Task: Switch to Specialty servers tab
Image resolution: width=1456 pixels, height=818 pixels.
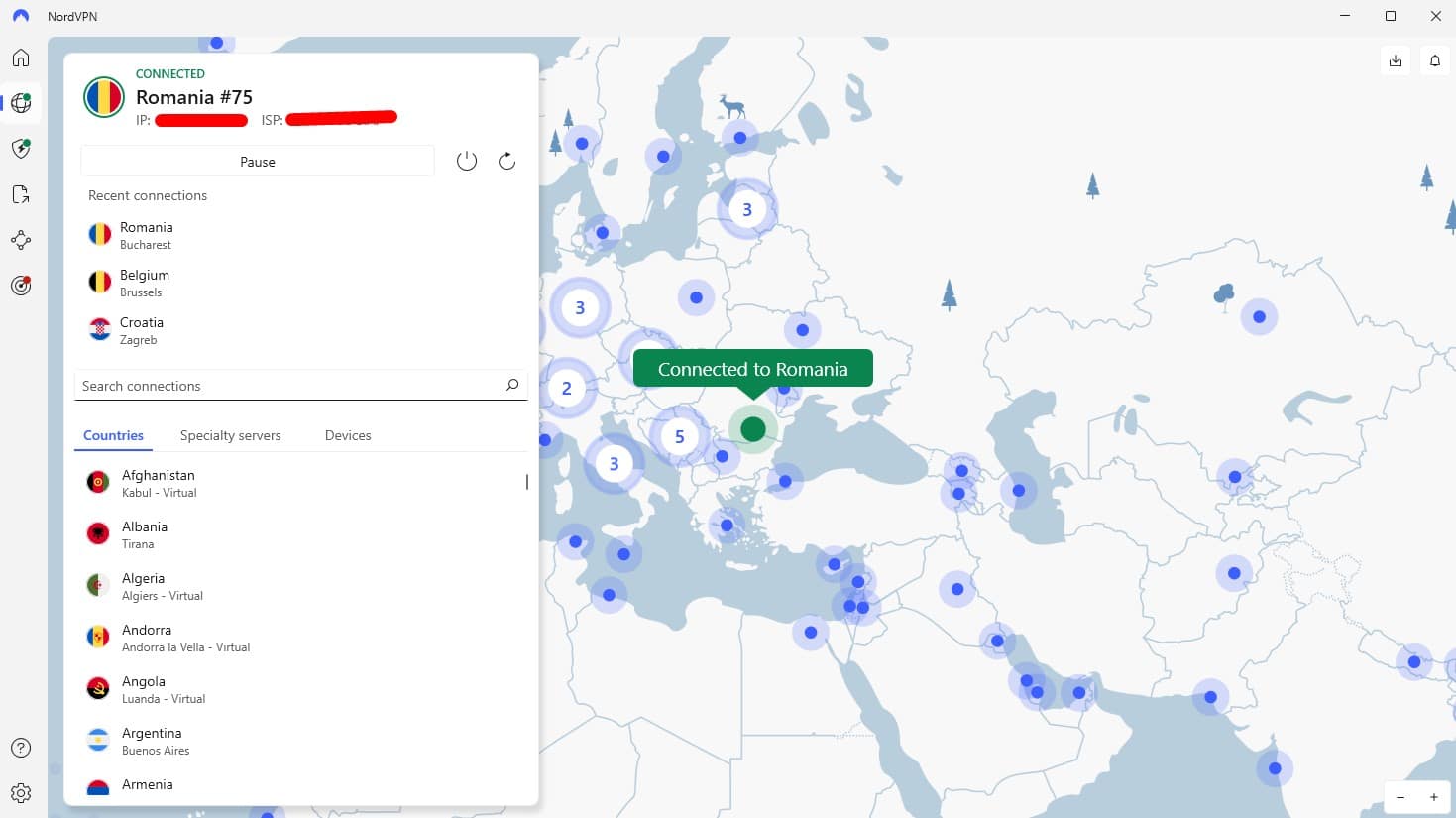Action: (x=230, y=435)
